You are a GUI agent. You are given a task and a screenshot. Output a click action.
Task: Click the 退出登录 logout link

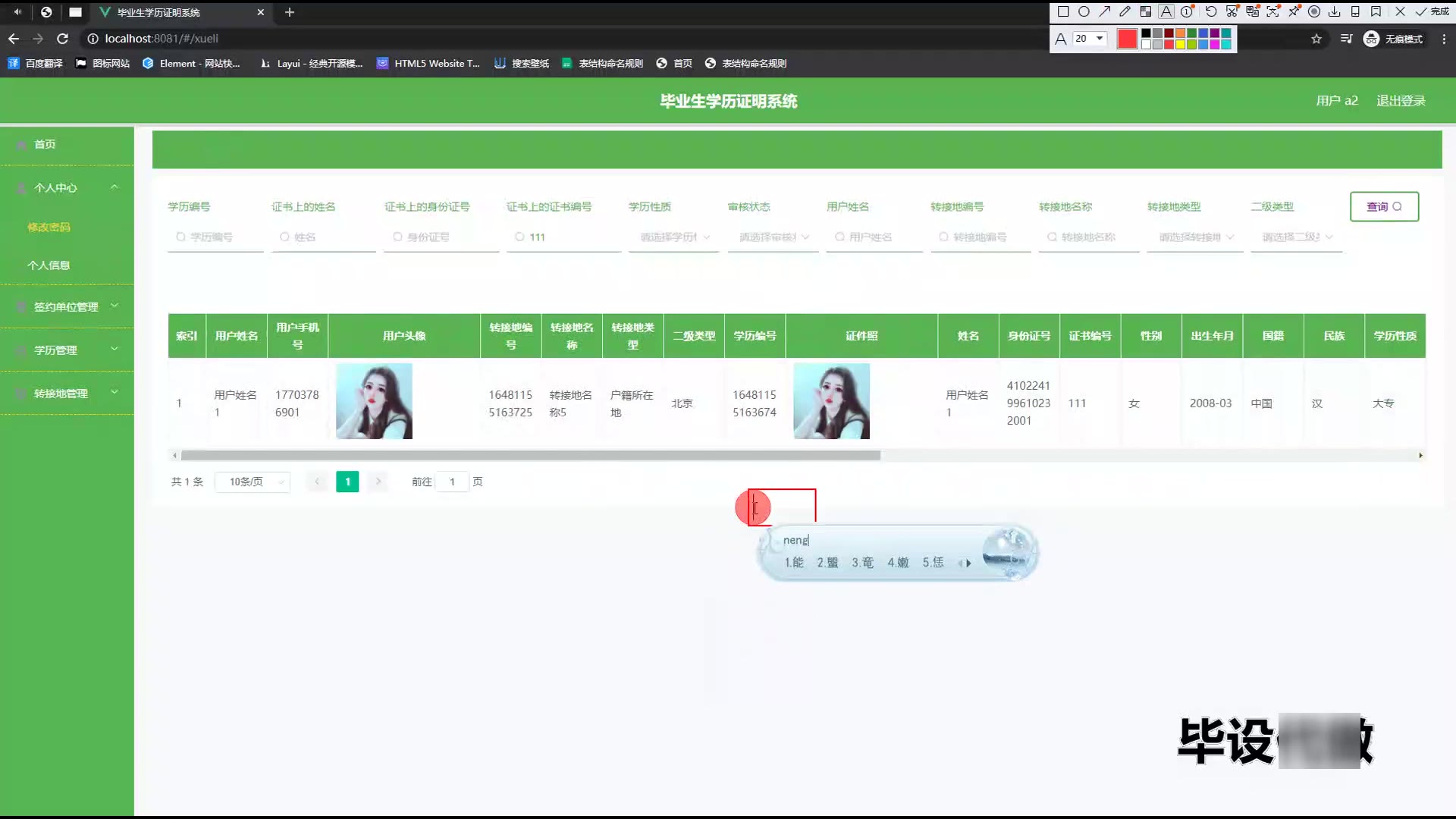[x=1401, y=101]
